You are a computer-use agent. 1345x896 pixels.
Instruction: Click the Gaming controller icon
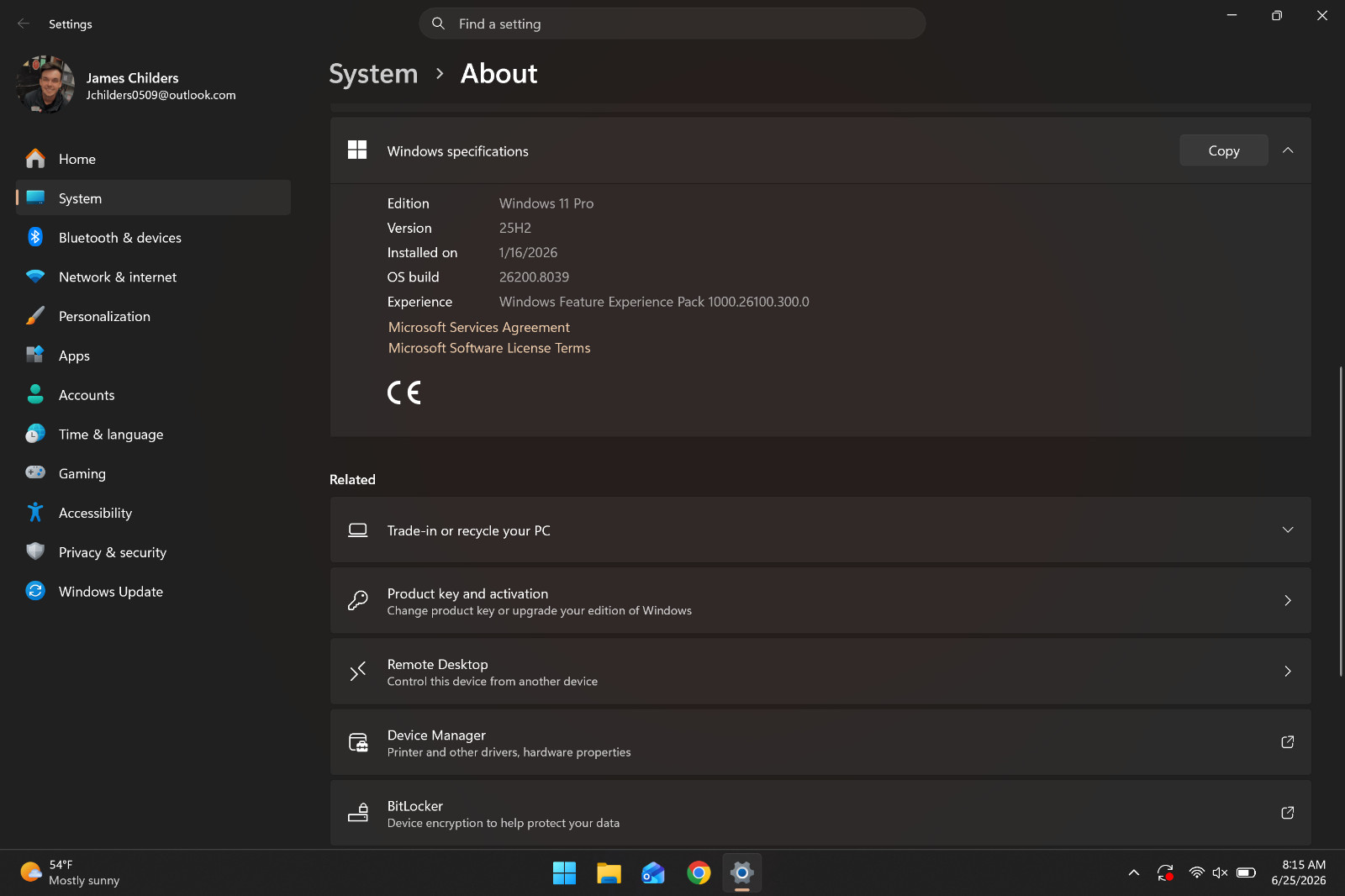[x=35, y=472]
